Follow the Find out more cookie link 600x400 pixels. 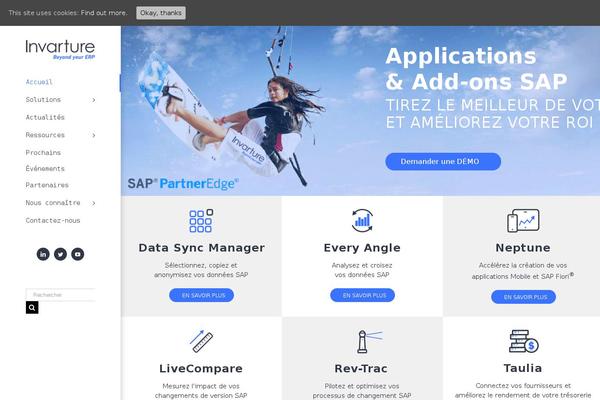(x=104, y=13)
